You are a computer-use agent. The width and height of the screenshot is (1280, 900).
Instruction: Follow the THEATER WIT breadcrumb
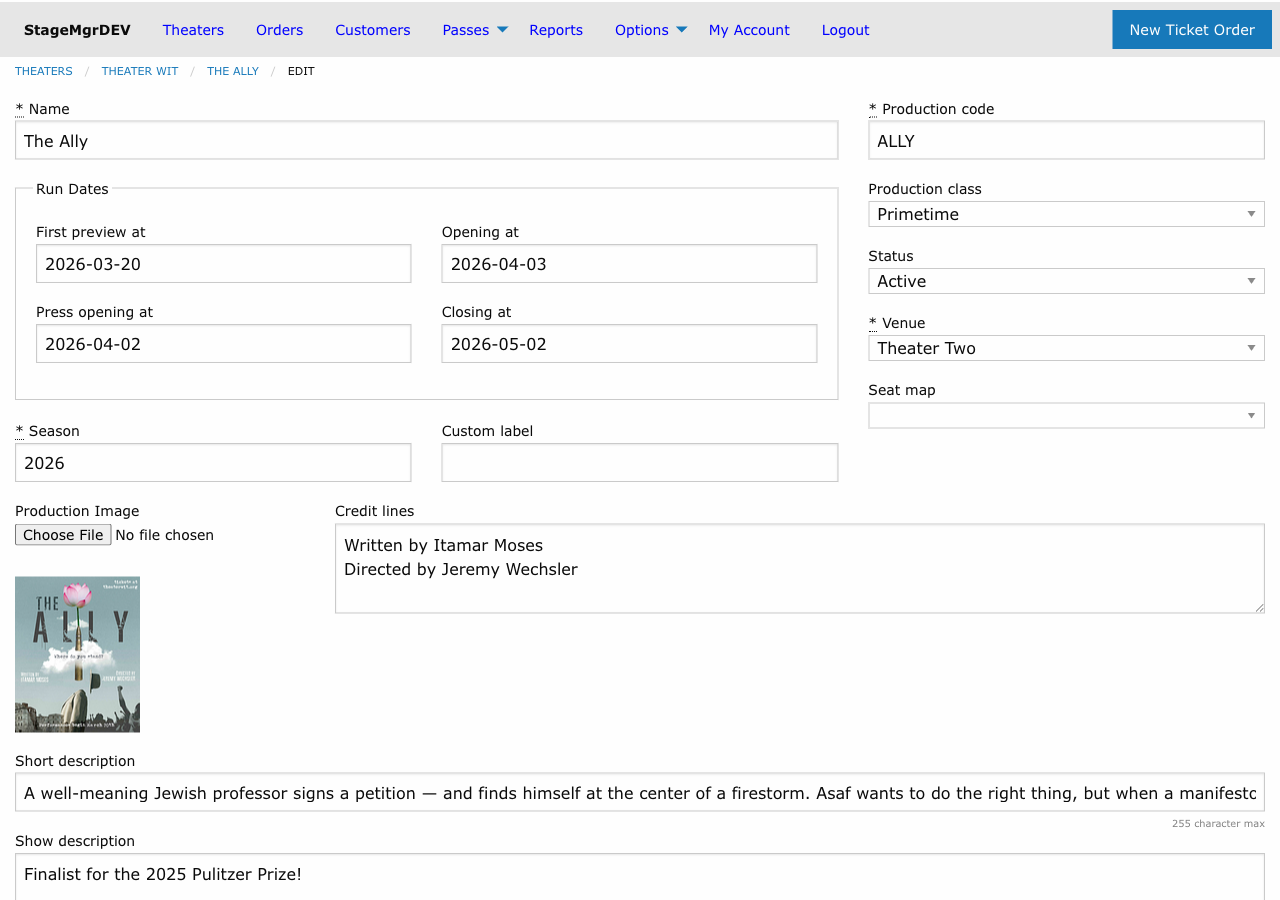(x=140, y=71)
